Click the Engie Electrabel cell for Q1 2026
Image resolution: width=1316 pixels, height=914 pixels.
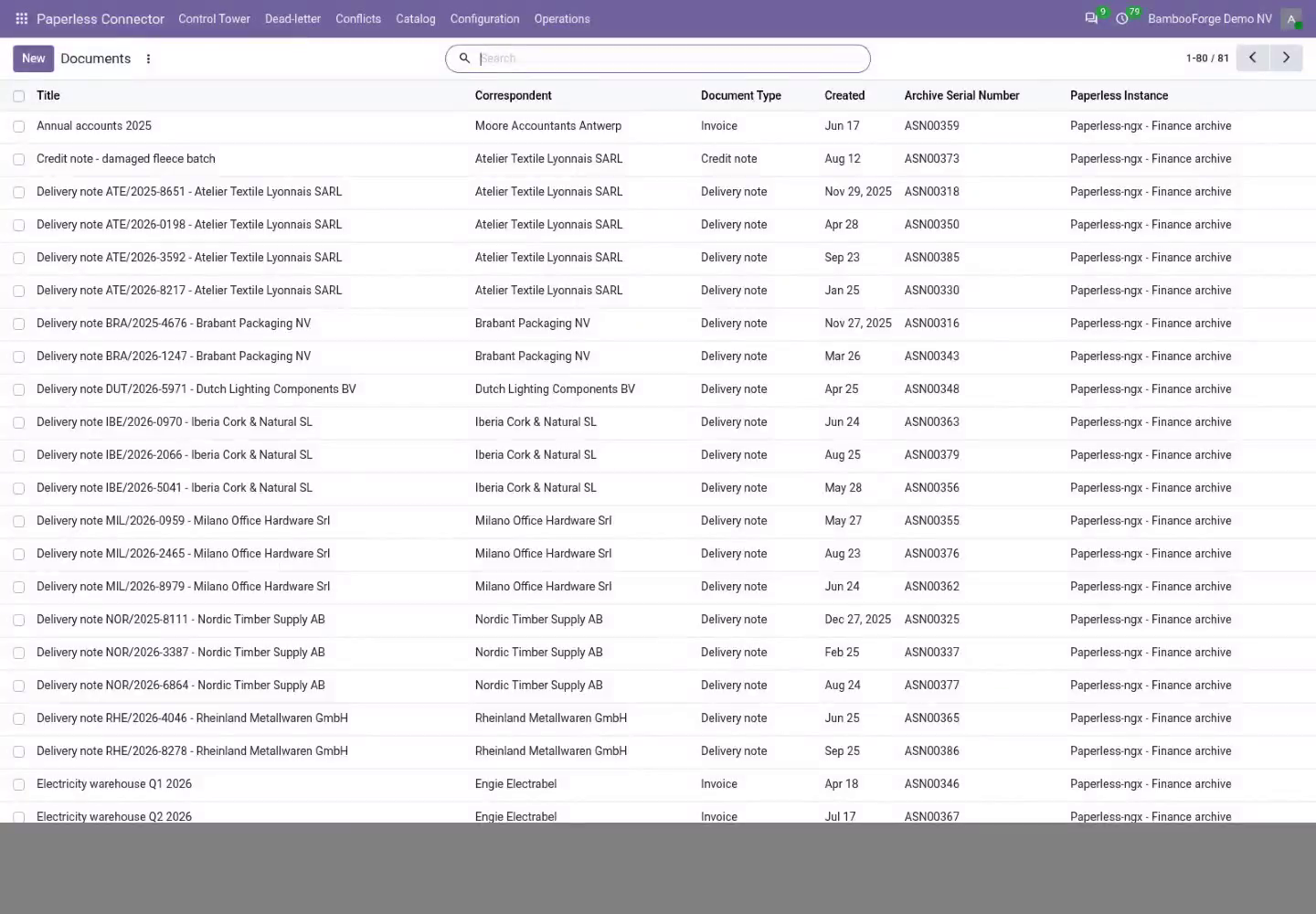(515, 784)
